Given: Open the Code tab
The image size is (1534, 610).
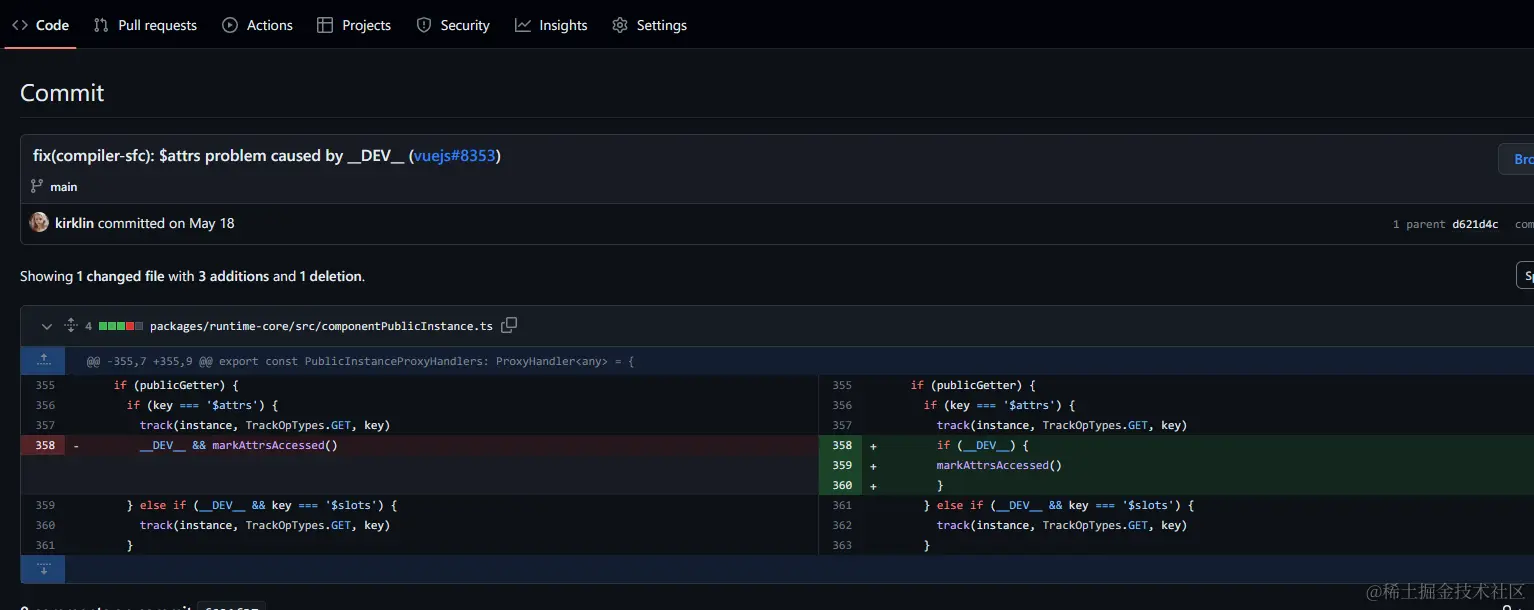Looking at the screenshot, I should [41, 25].
